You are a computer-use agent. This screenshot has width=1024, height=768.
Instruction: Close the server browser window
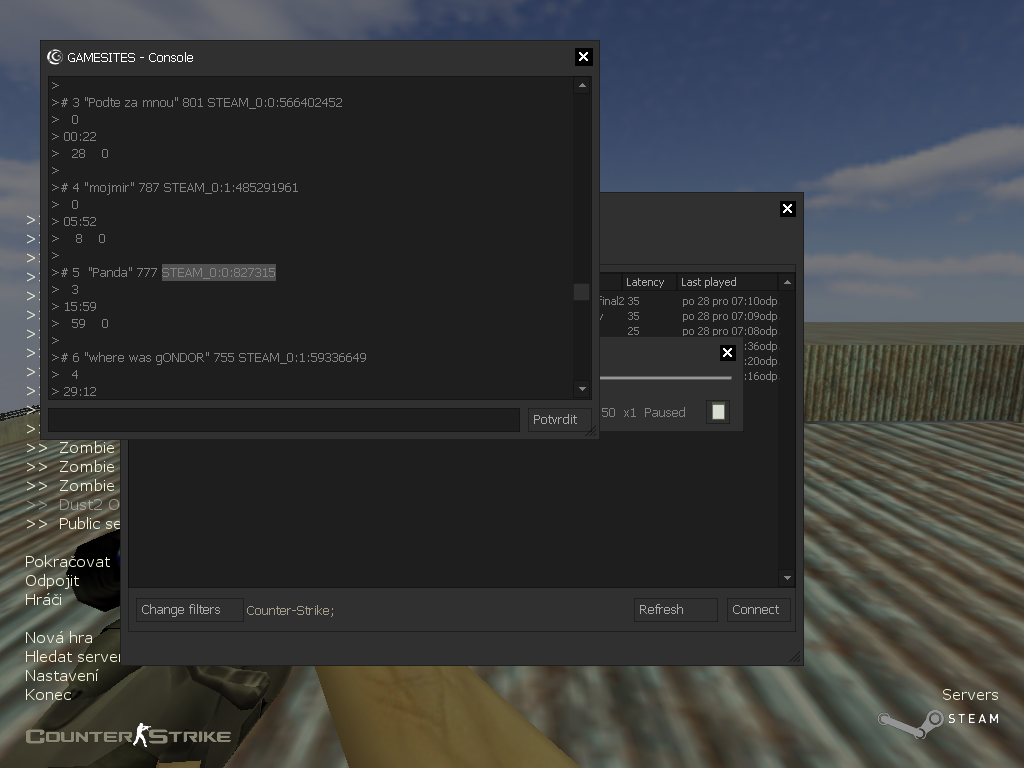coord(787,208)
